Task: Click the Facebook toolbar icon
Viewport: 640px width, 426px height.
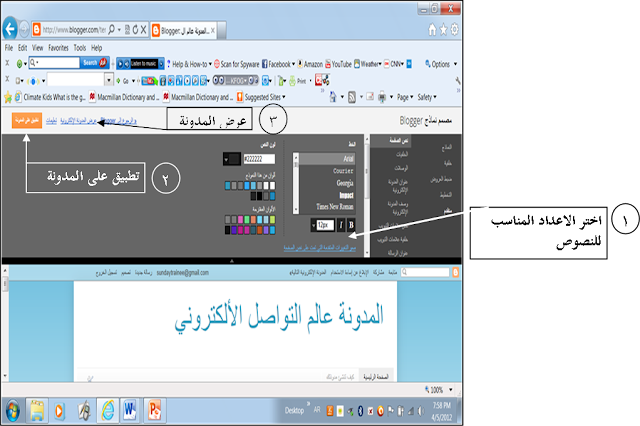Action: [265, 64]
